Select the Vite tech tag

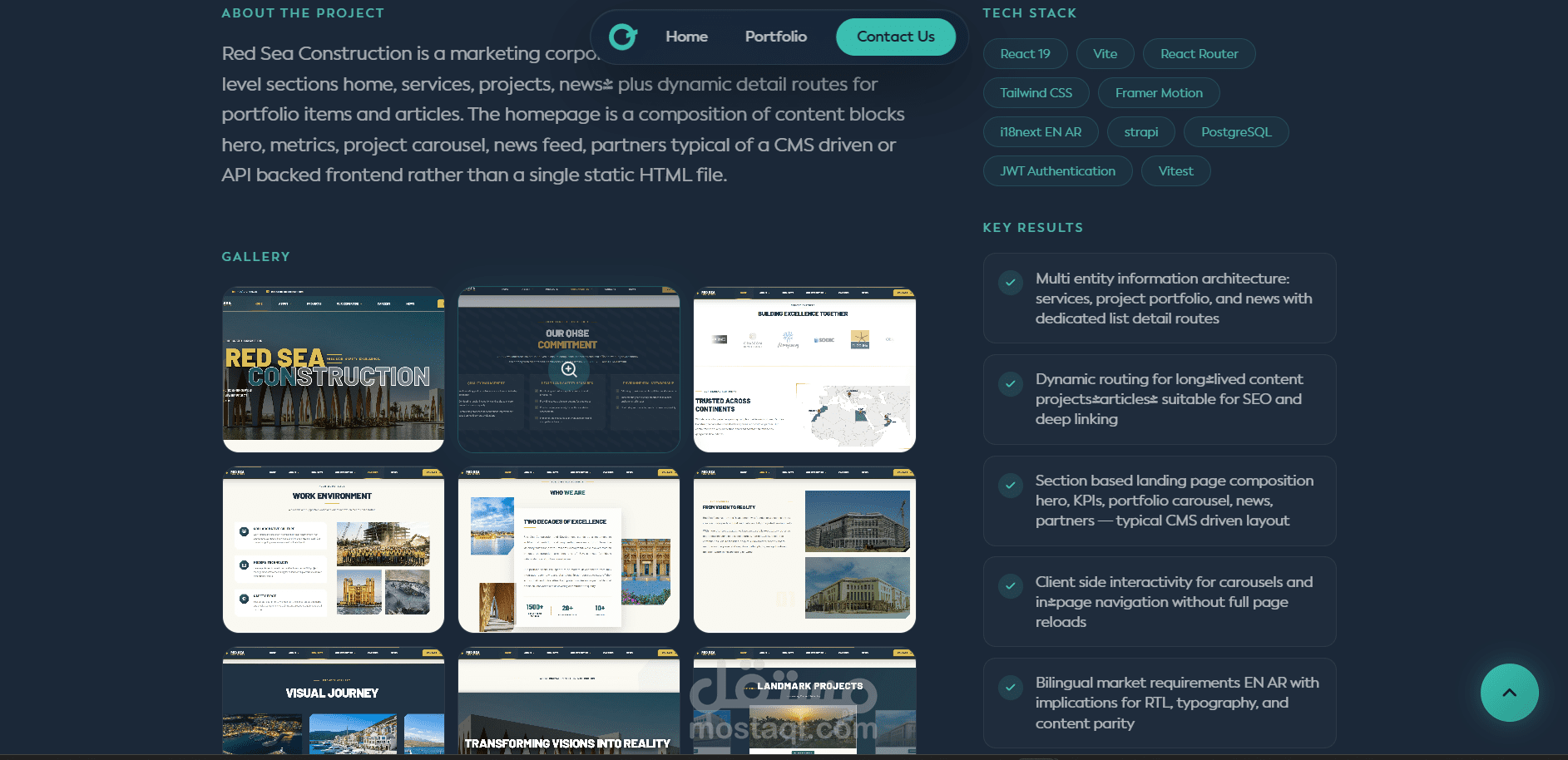(1105, 54)
